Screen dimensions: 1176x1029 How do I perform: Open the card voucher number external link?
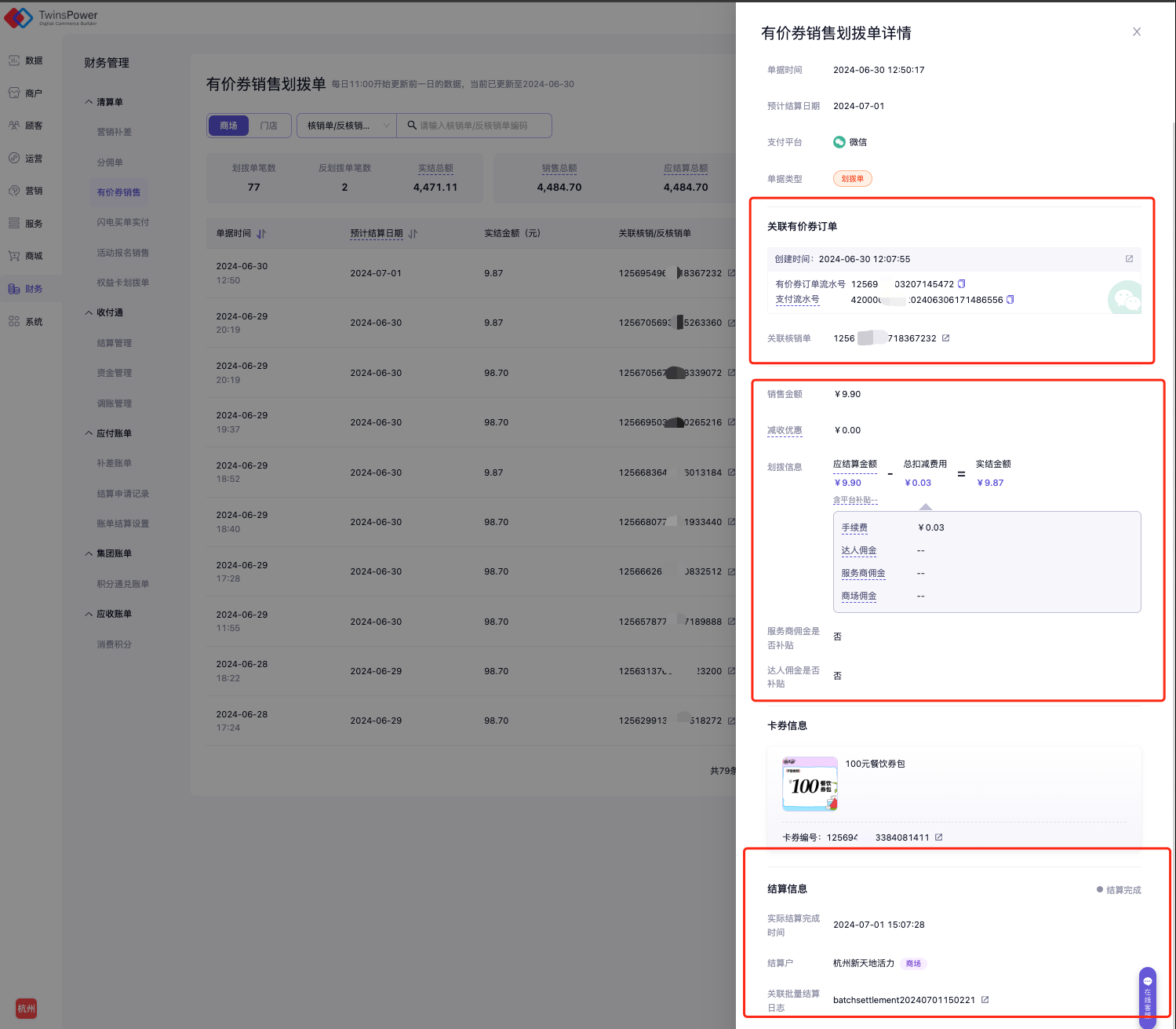pos(939,837)
